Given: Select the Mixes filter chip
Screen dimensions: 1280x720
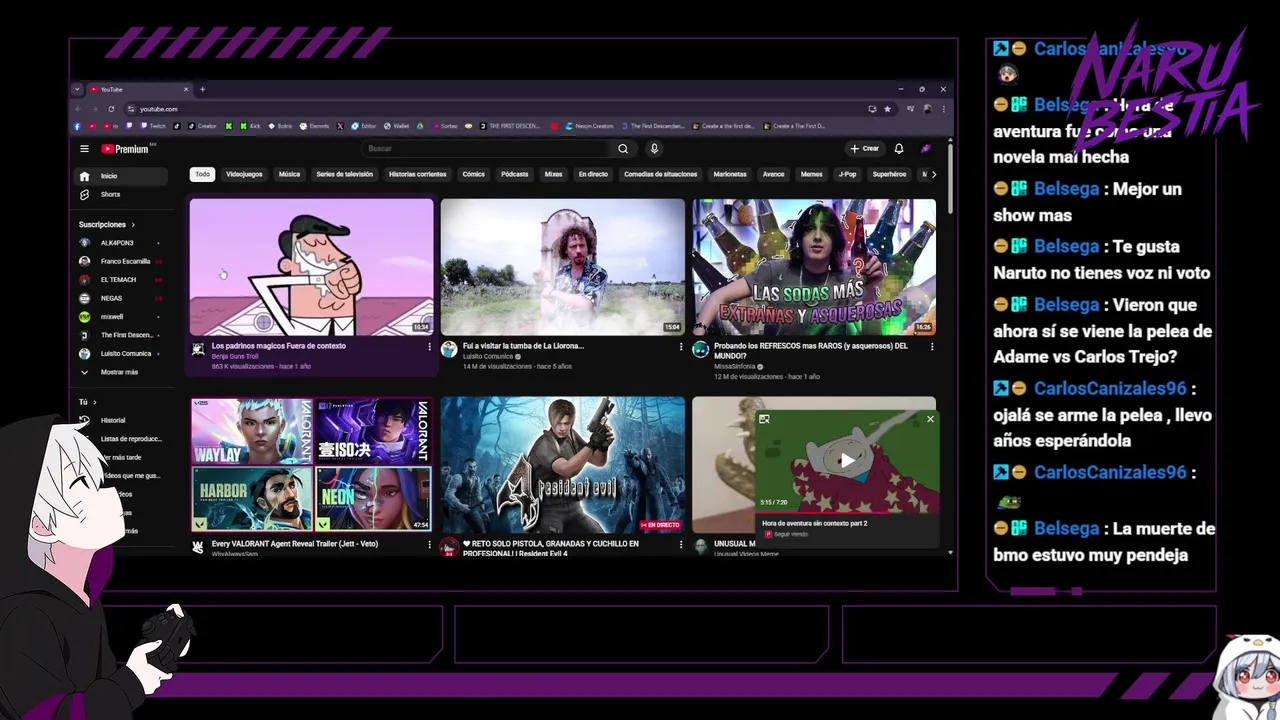Looking at the screenshot, I should 553,174.
